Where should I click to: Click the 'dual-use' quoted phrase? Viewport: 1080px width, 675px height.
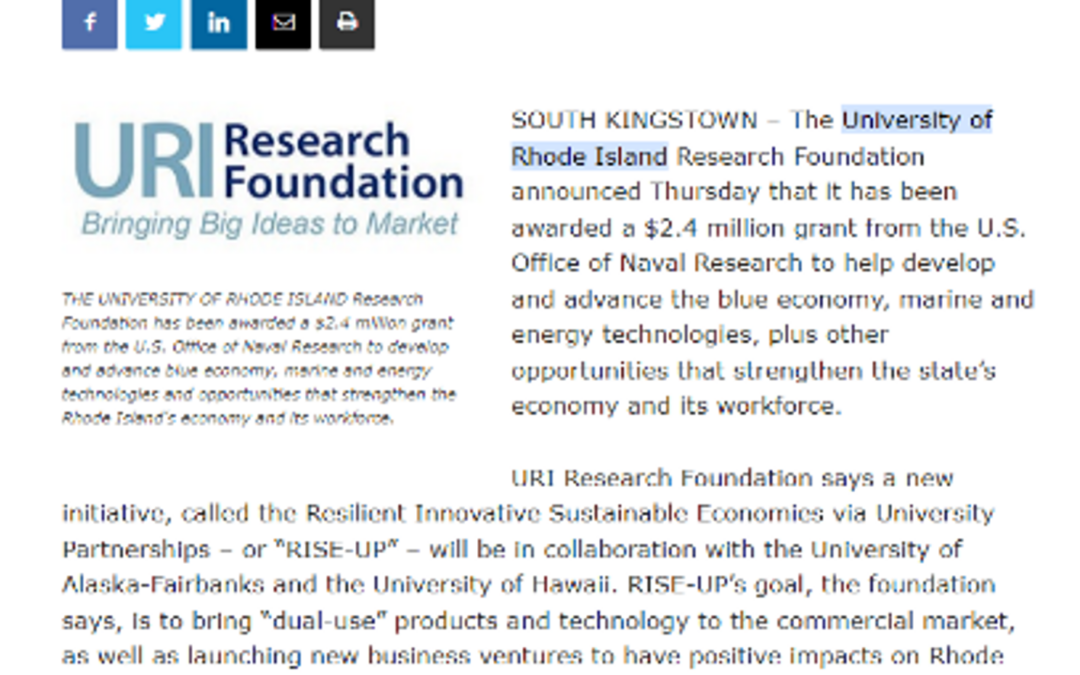(x=322, y=621)
